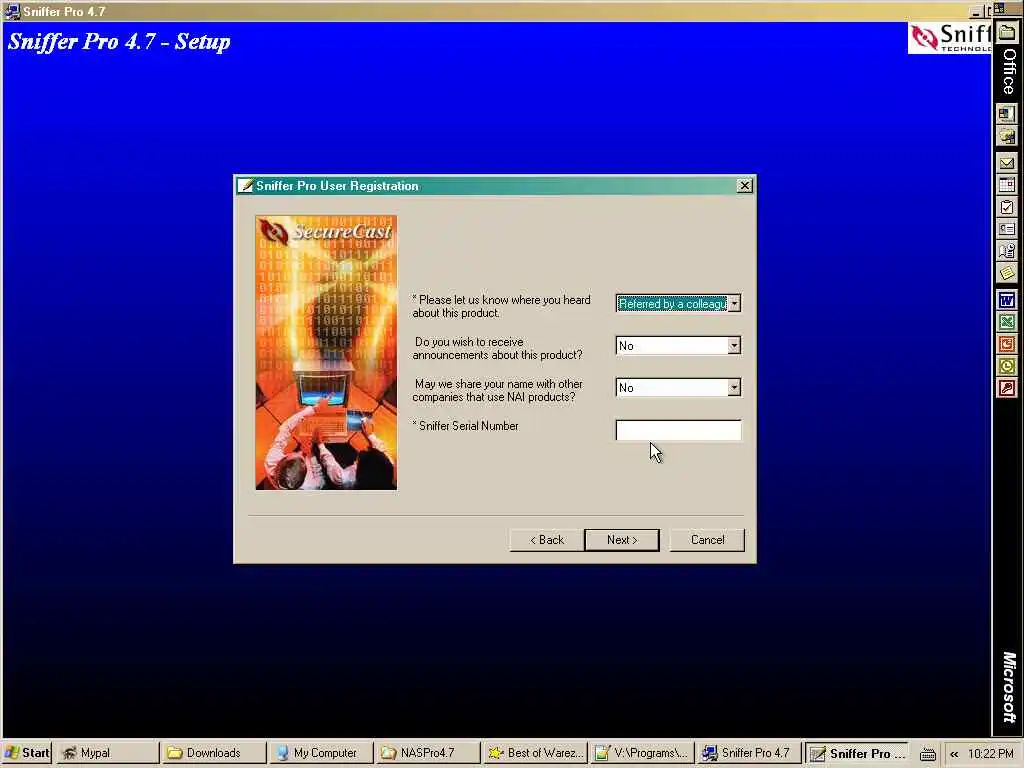Switch to Mypal in taskbar
Viewport: 1024px width, 768px height.
[x=106, y=753]
